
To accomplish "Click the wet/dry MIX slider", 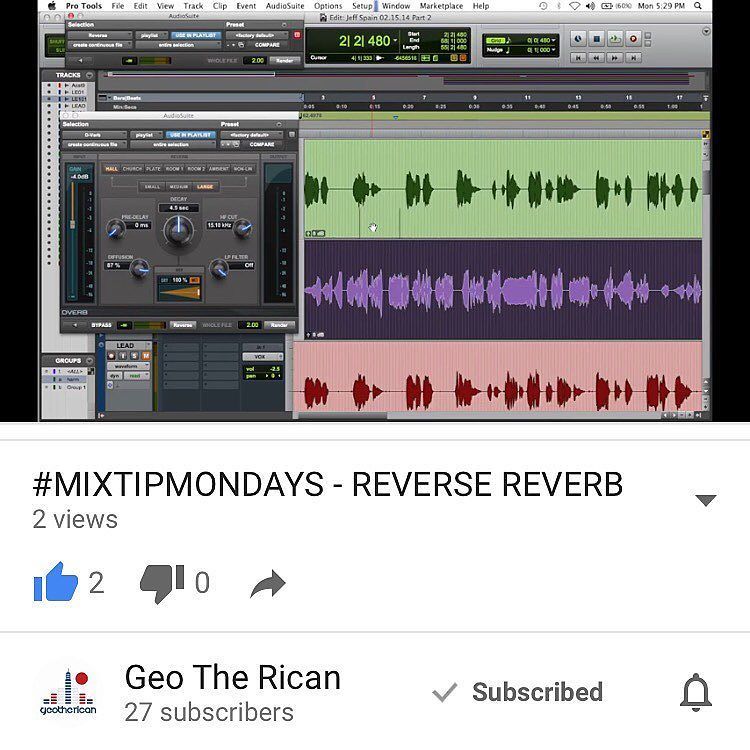I will coord(179,292).
